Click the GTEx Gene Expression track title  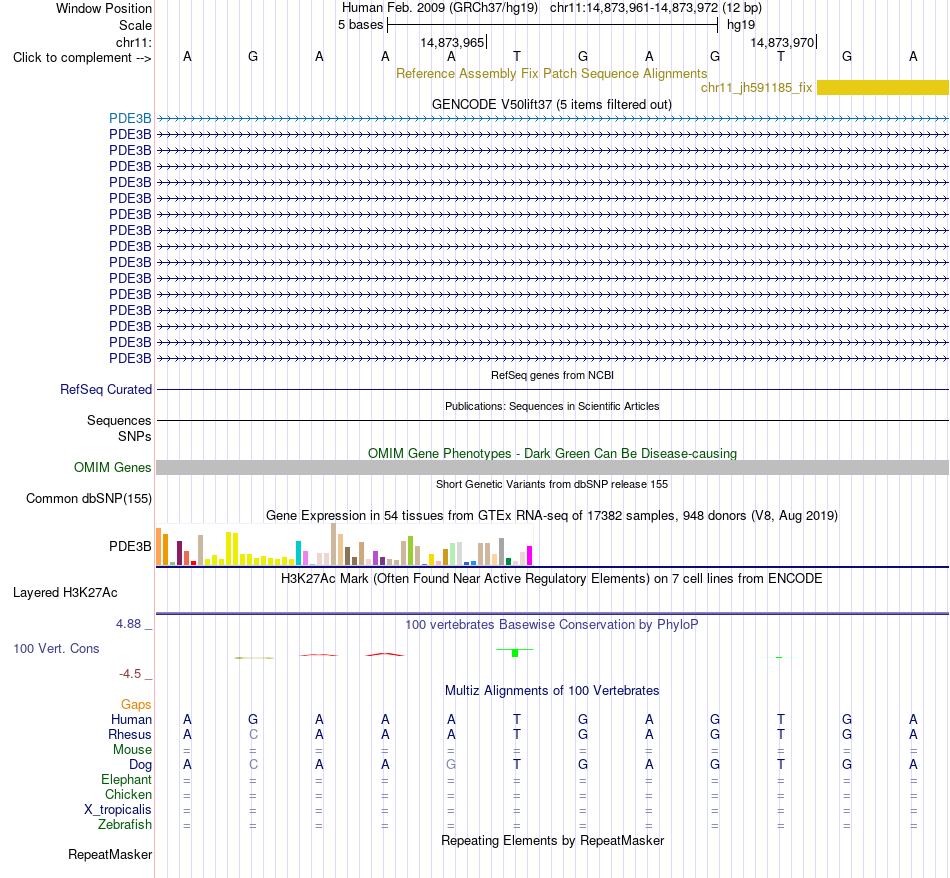click(x=552, y=516)
